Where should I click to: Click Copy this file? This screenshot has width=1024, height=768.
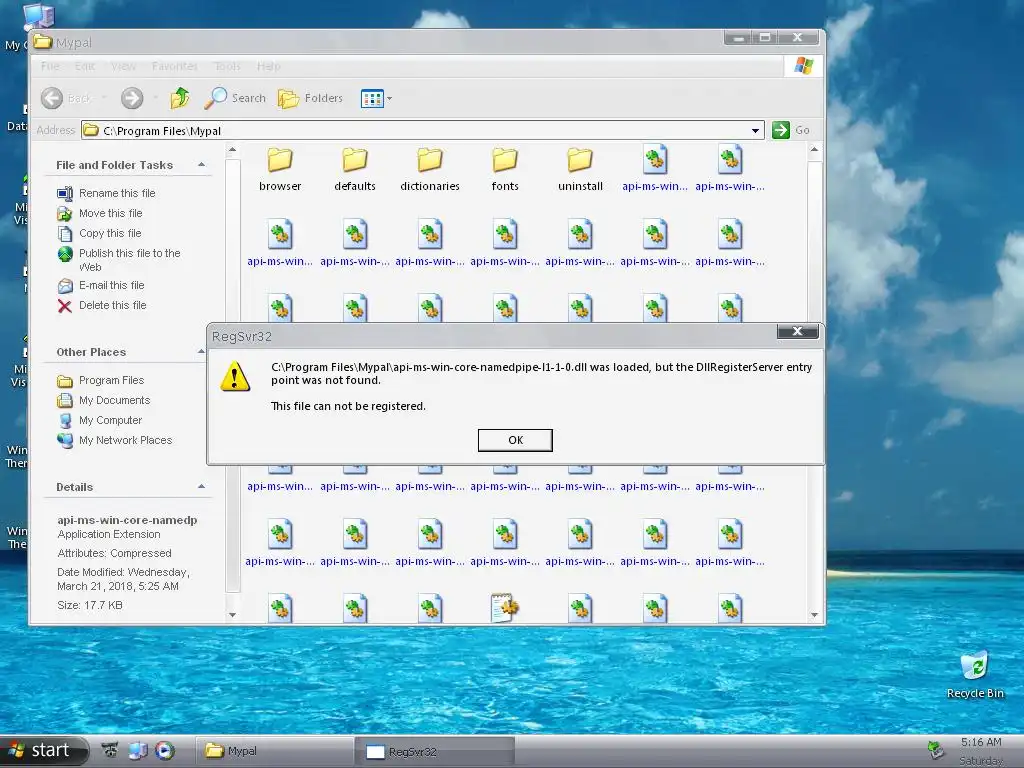coord(110,233)
